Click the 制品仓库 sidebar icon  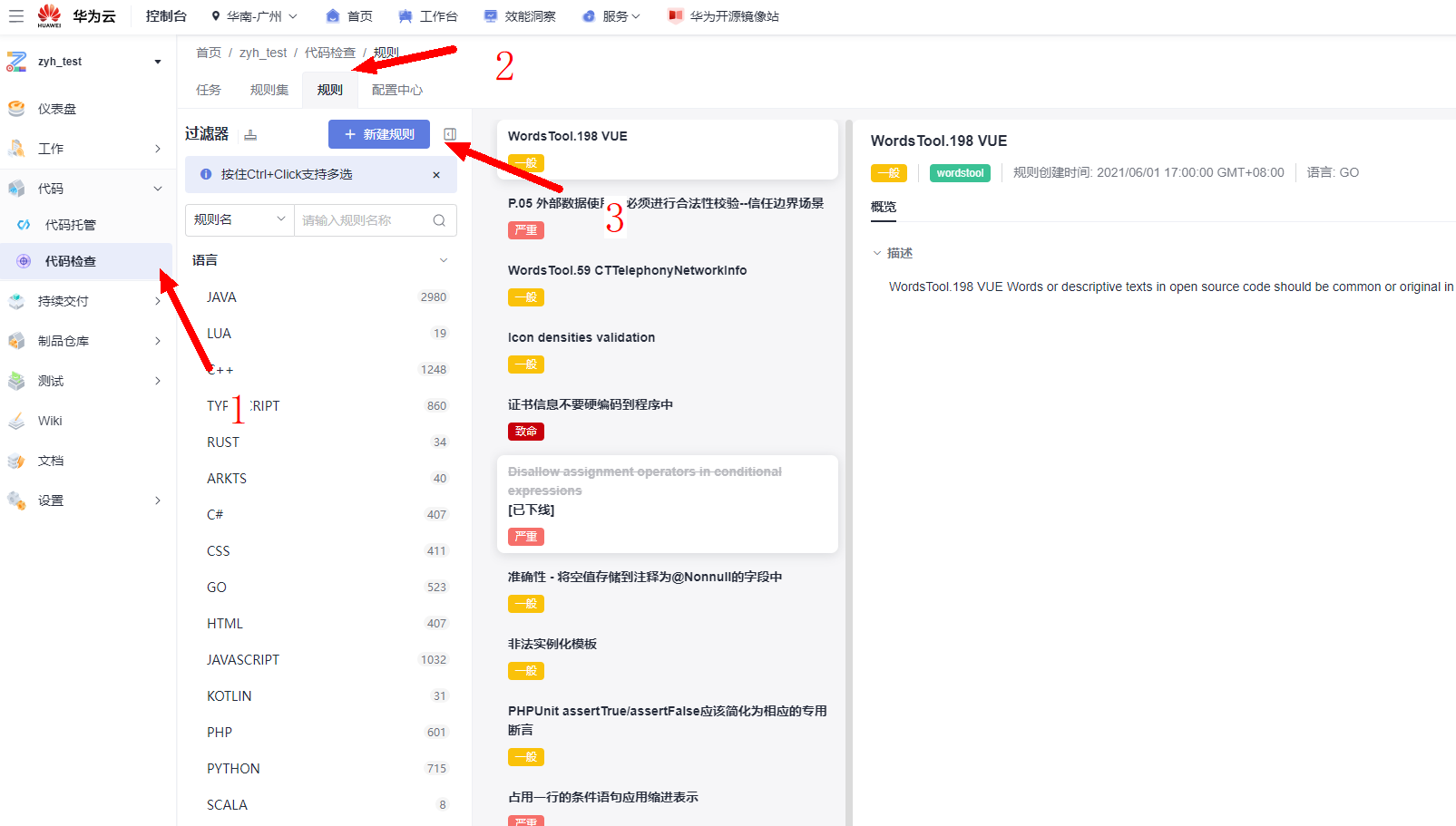coord(16,341)
